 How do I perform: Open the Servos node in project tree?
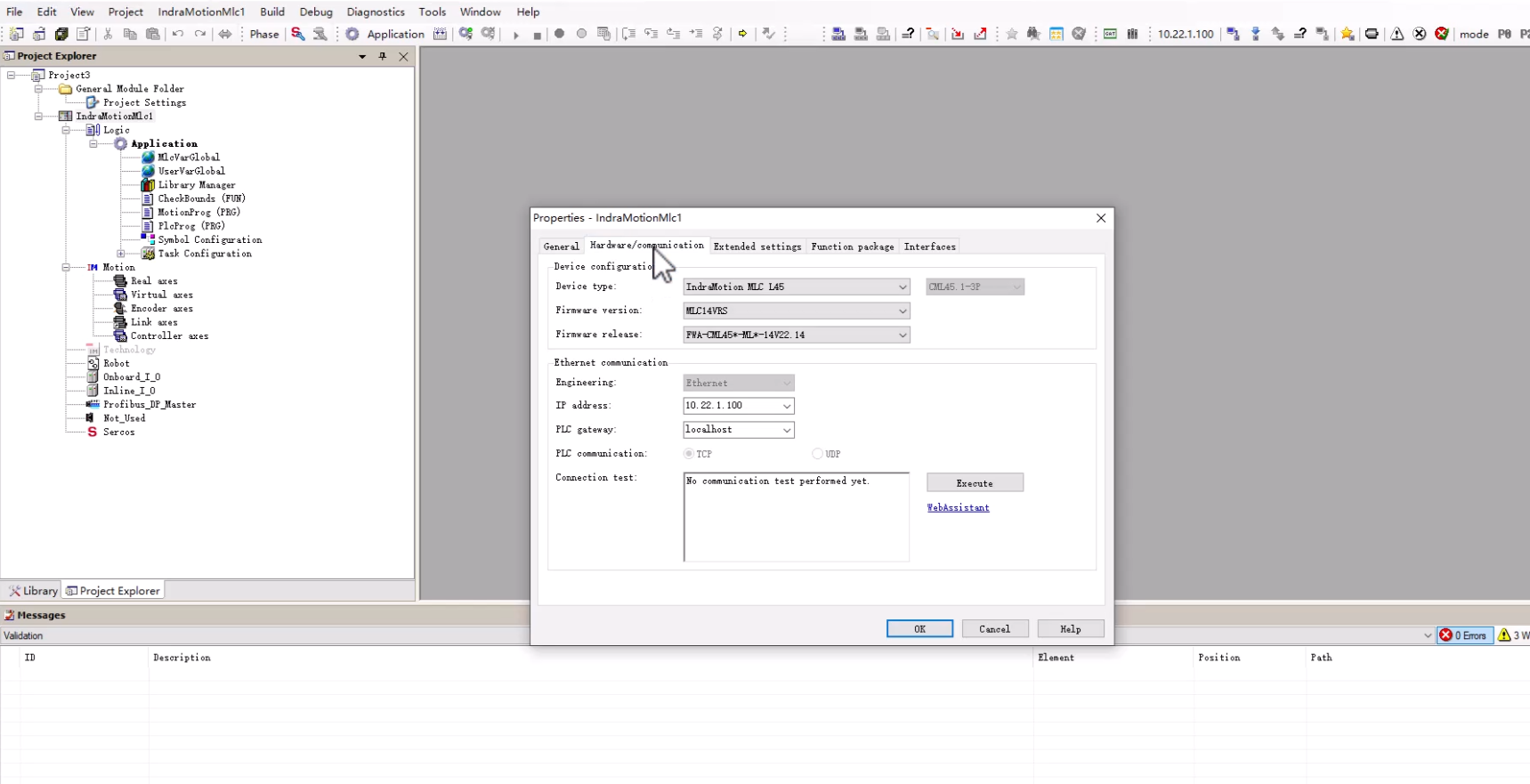pos(118,432)
